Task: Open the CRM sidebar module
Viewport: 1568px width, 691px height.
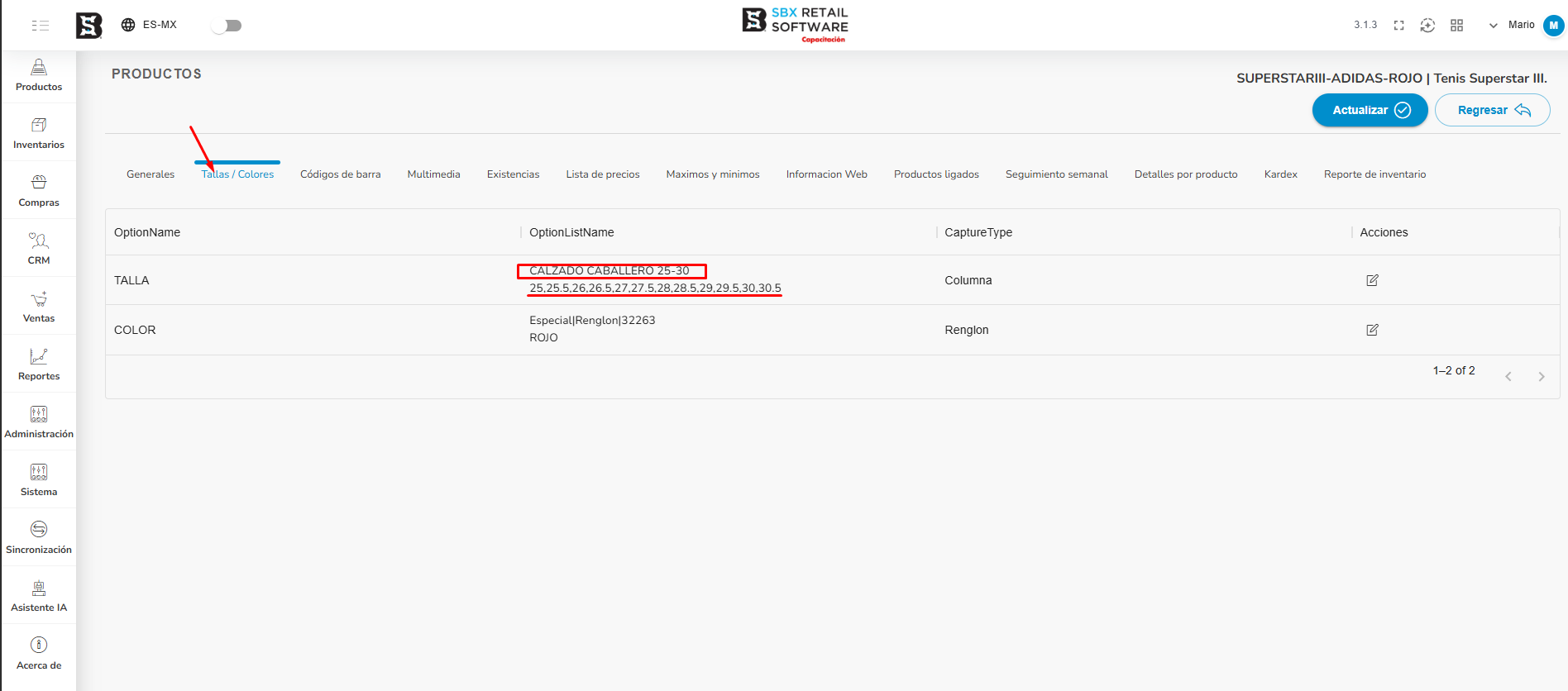Action: click(39, 249)
